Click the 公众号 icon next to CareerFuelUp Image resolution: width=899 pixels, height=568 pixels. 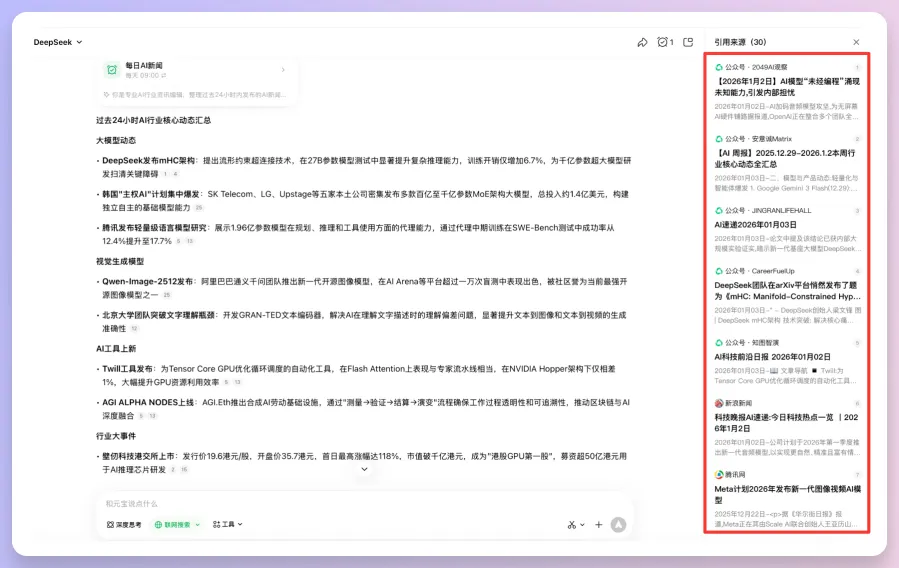tap(718, 271)
